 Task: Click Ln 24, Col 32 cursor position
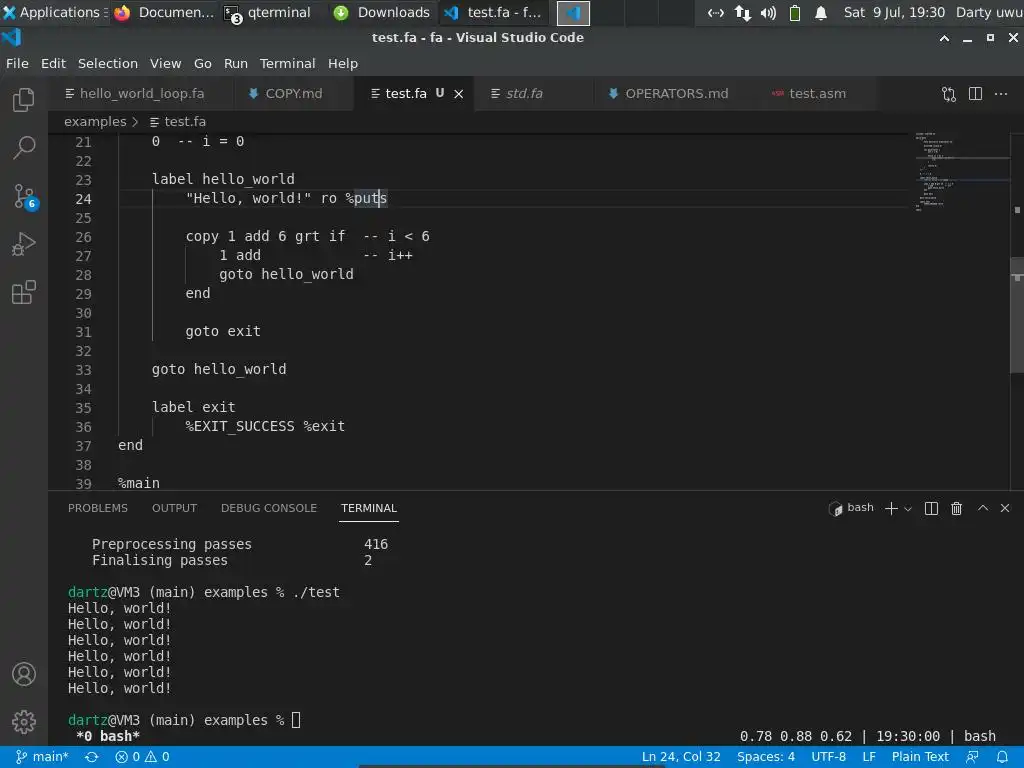point(681,757)
